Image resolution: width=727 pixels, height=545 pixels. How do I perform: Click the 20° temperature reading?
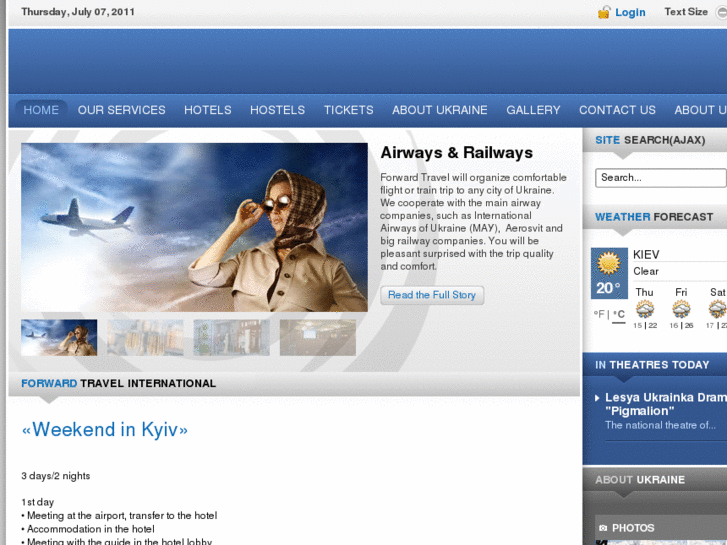pyautogui.click(x=608, y=289)
